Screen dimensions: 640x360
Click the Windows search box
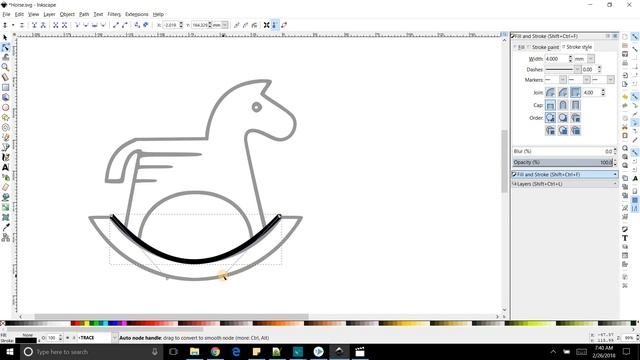pos(91,351)
